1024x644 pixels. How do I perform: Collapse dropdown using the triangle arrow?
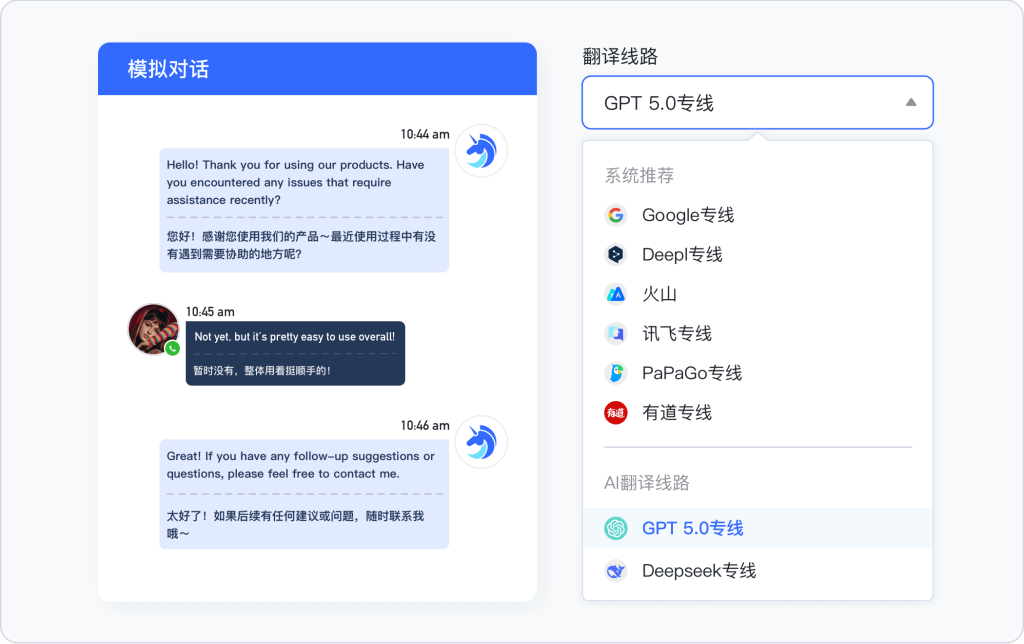click(911, 102)
